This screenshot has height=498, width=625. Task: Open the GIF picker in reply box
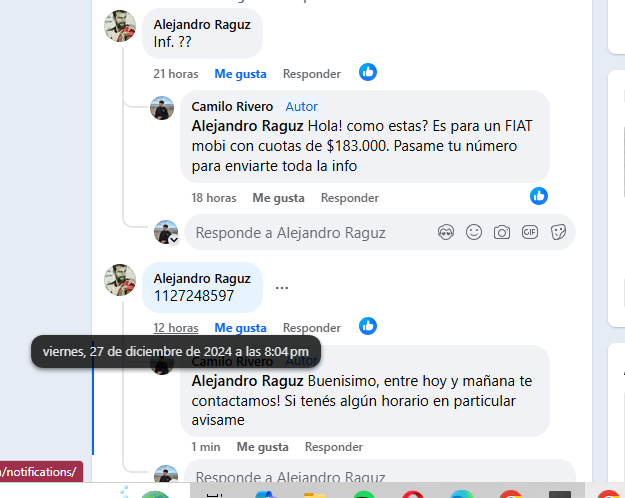[x=530, y=232]
